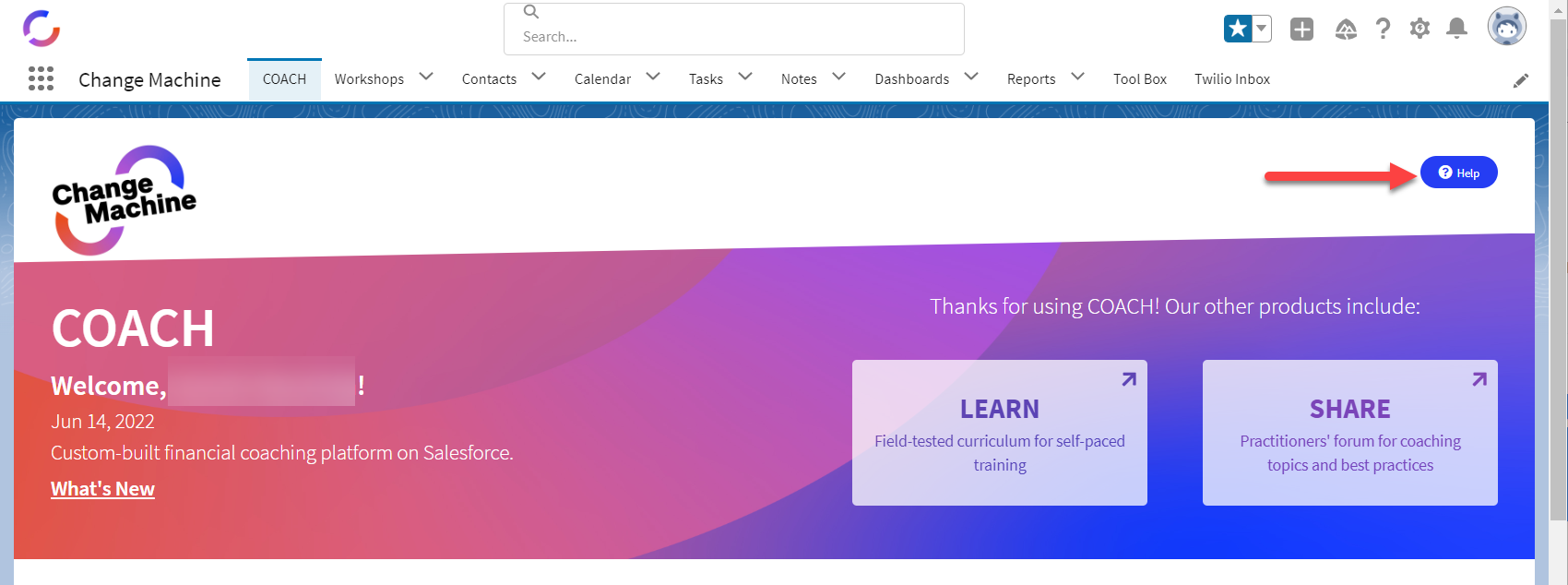Click the arrow icon on LEARN card
Image resolution: width=1568 pixels, height=585 pixels.
1129,379
